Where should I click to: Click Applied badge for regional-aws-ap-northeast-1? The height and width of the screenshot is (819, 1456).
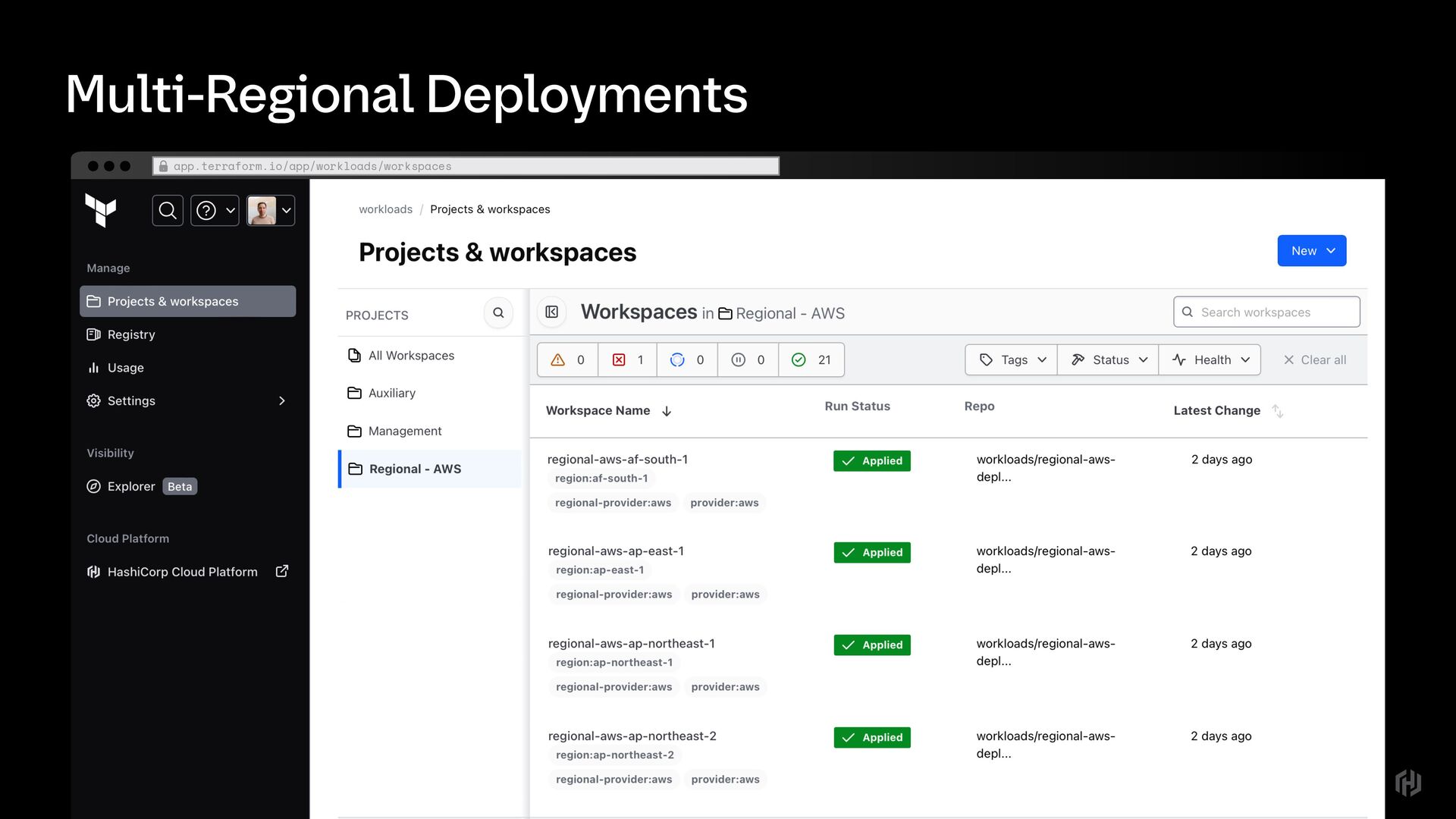[872, 645]
